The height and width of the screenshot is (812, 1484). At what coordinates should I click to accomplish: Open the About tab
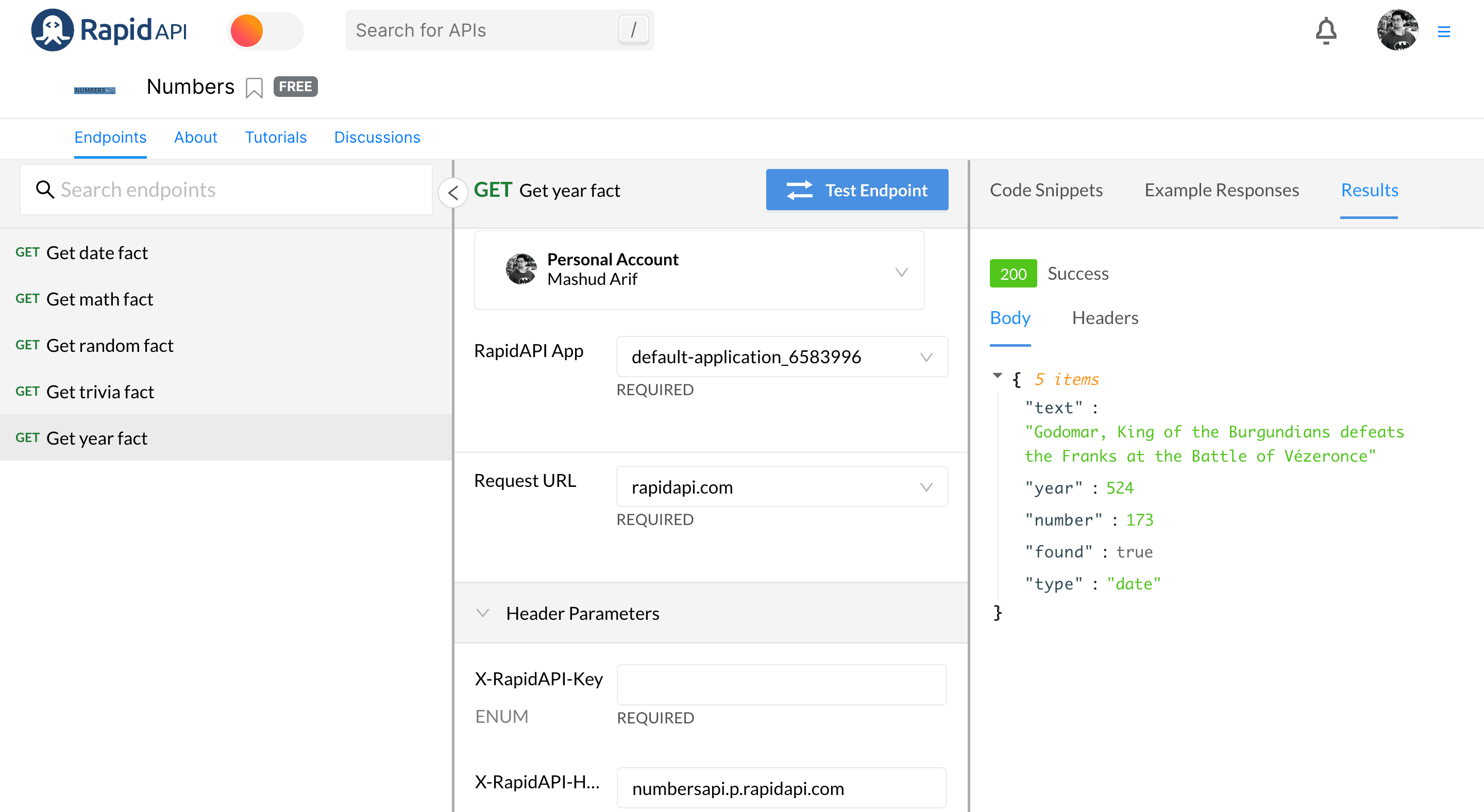coord(195,137)
